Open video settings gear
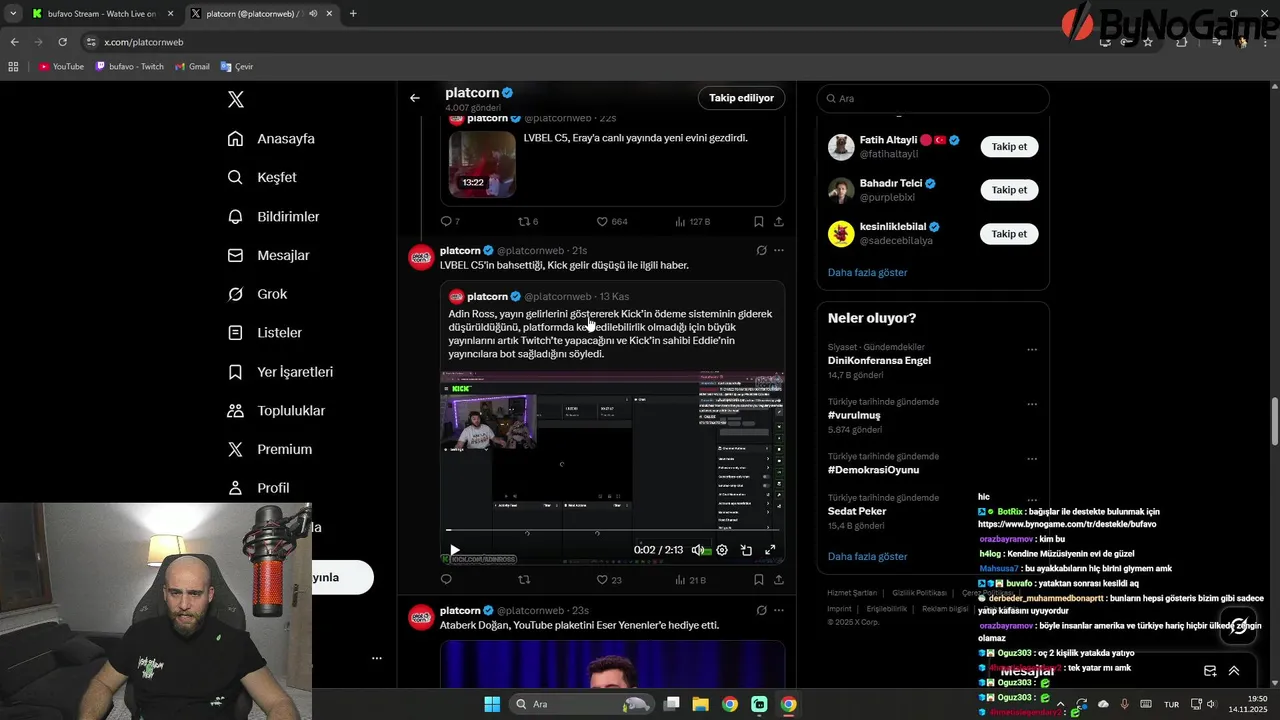 coord(722,550)
